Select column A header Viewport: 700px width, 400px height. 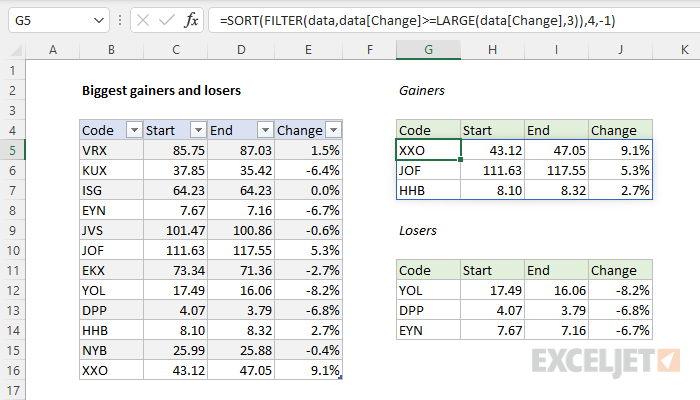tap(53, 50)
